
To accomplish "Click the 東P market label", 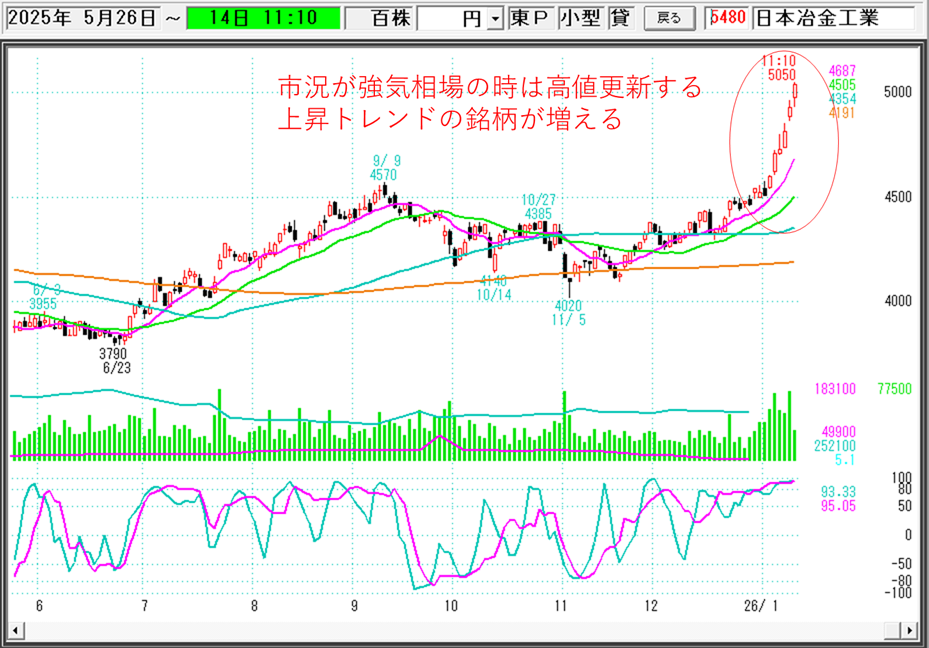I will point(529,18).
